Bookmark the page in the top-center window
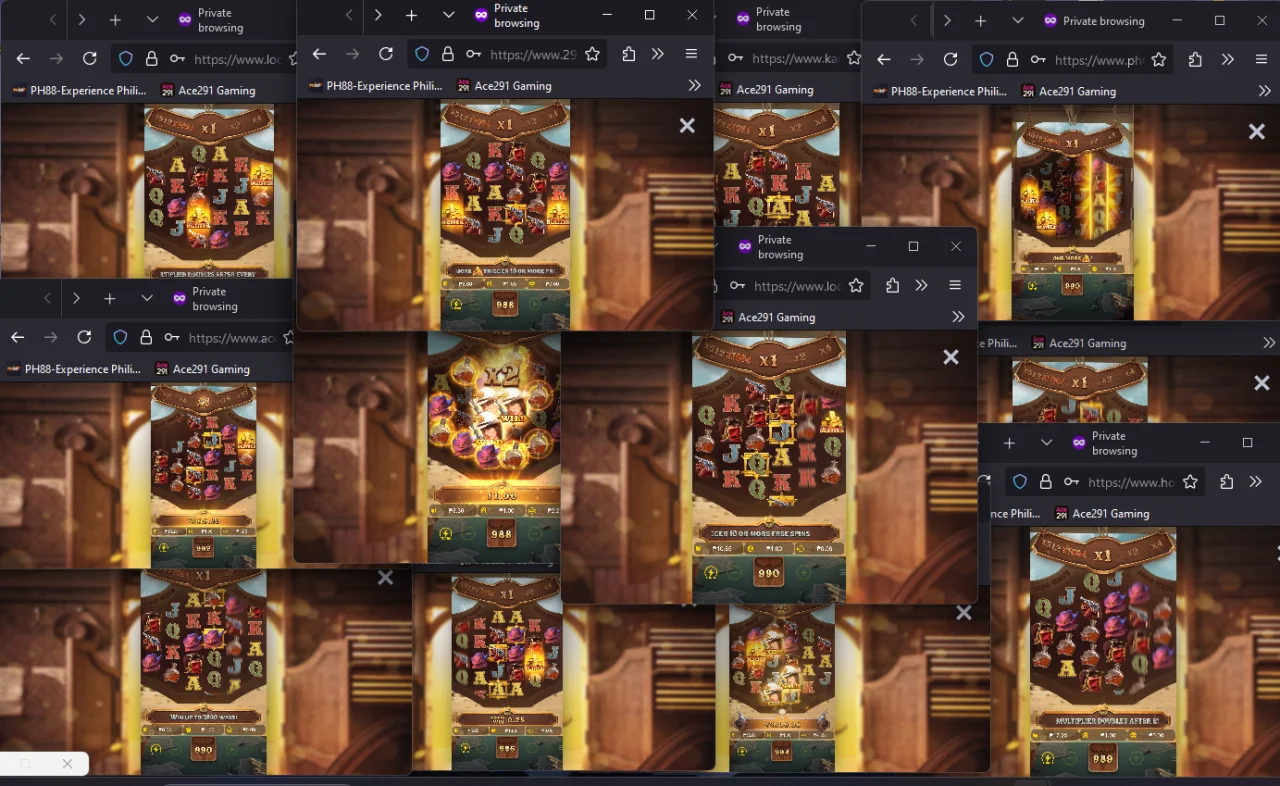The image size is (1280, 786). click(x=592, y=54)
